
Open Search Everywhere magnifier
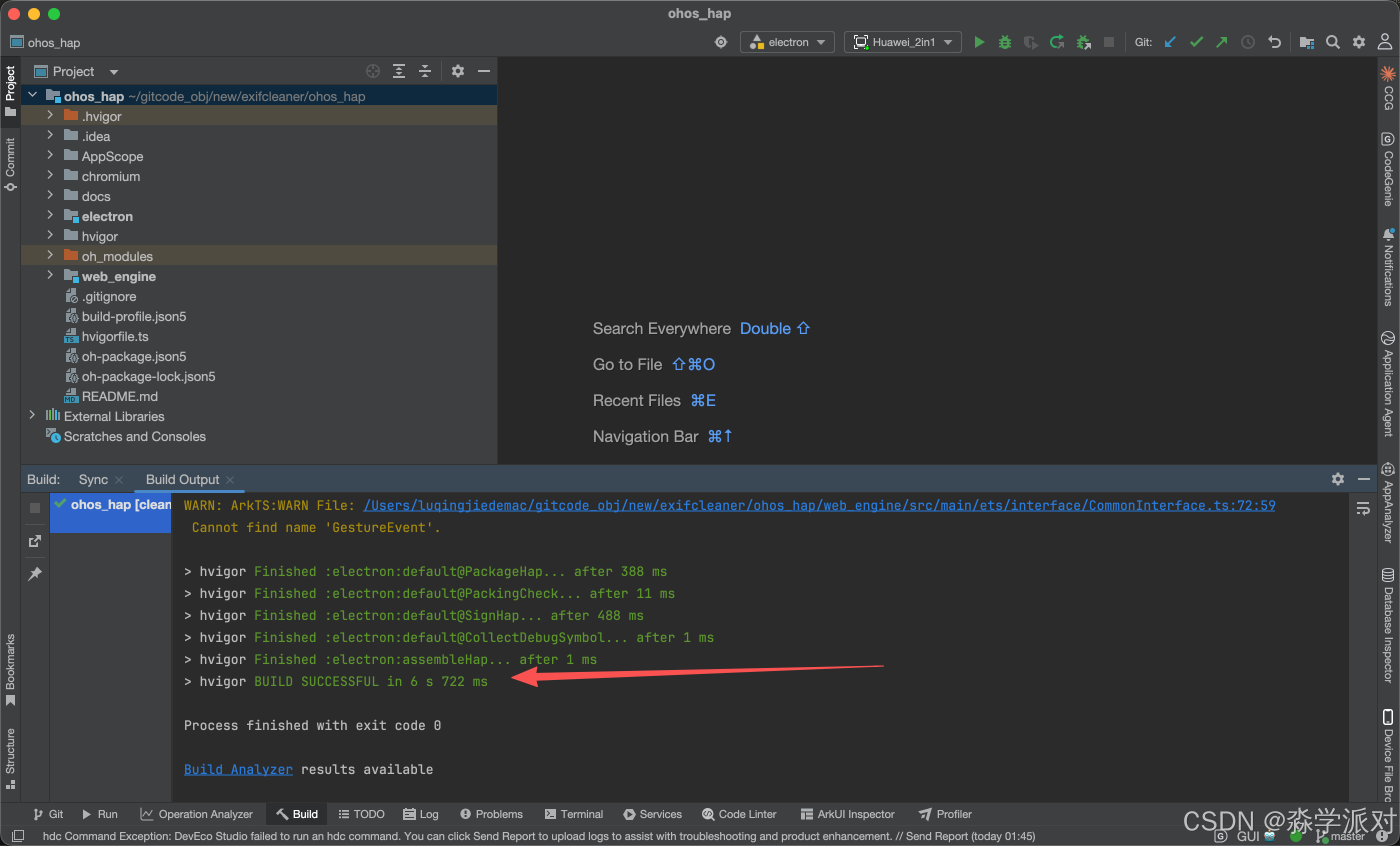click(1332, 42)
